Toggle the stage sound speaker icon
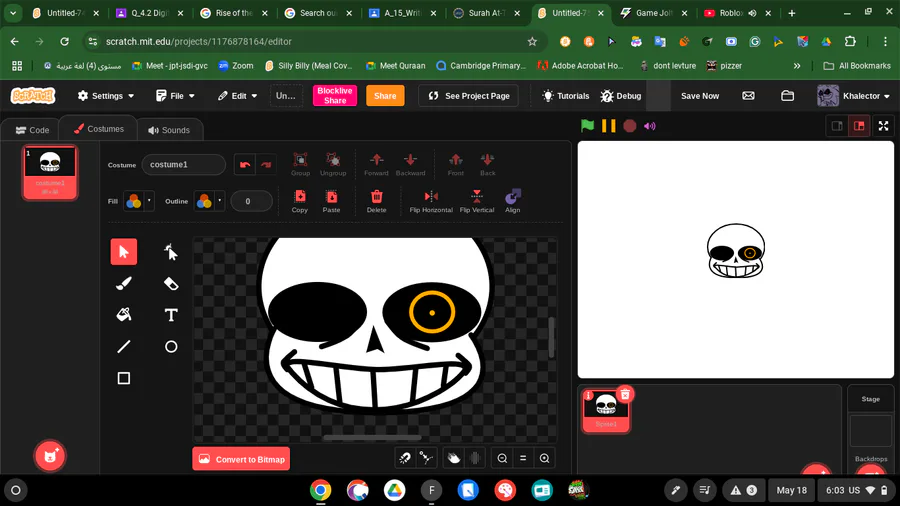The height and width of the screenshot is (506, 900). [650, 126]
